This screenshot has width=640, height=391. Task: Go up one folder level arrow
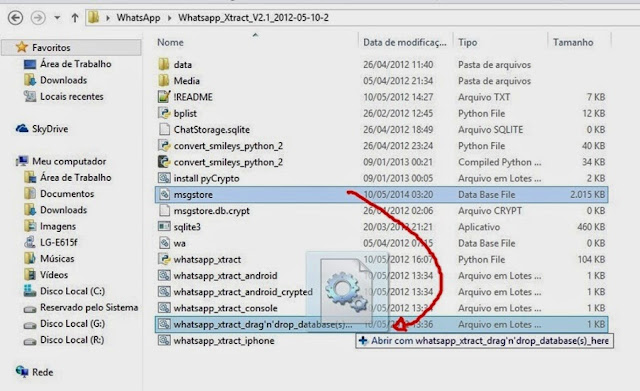75,18
